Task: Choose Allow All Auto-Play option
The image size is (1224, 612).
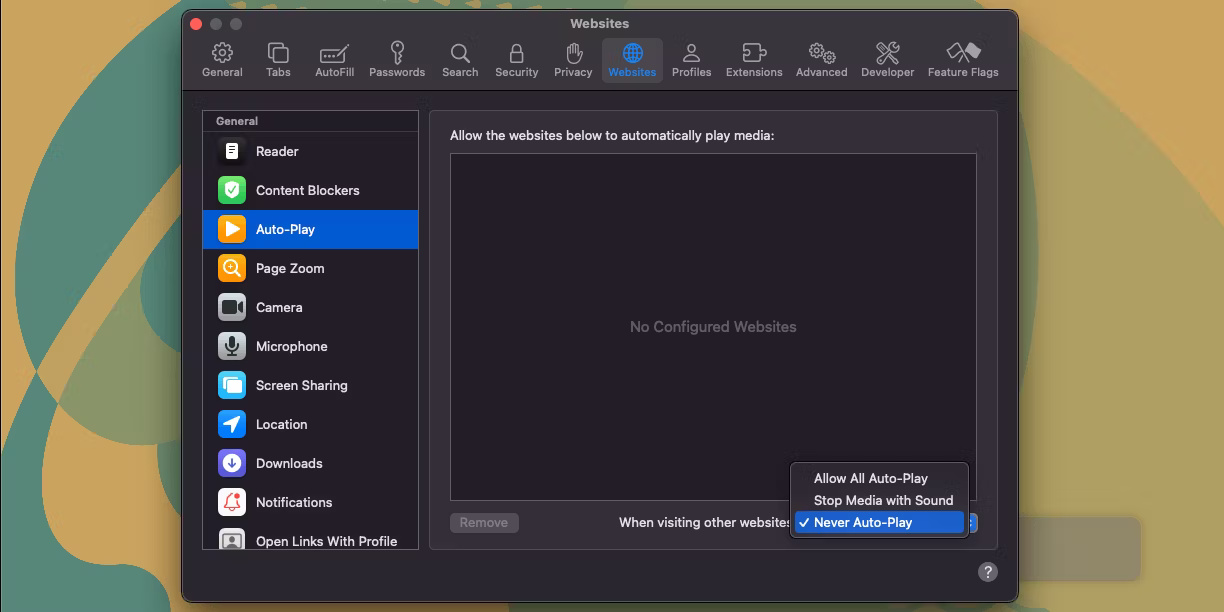Action: click(x=878, y=478)
